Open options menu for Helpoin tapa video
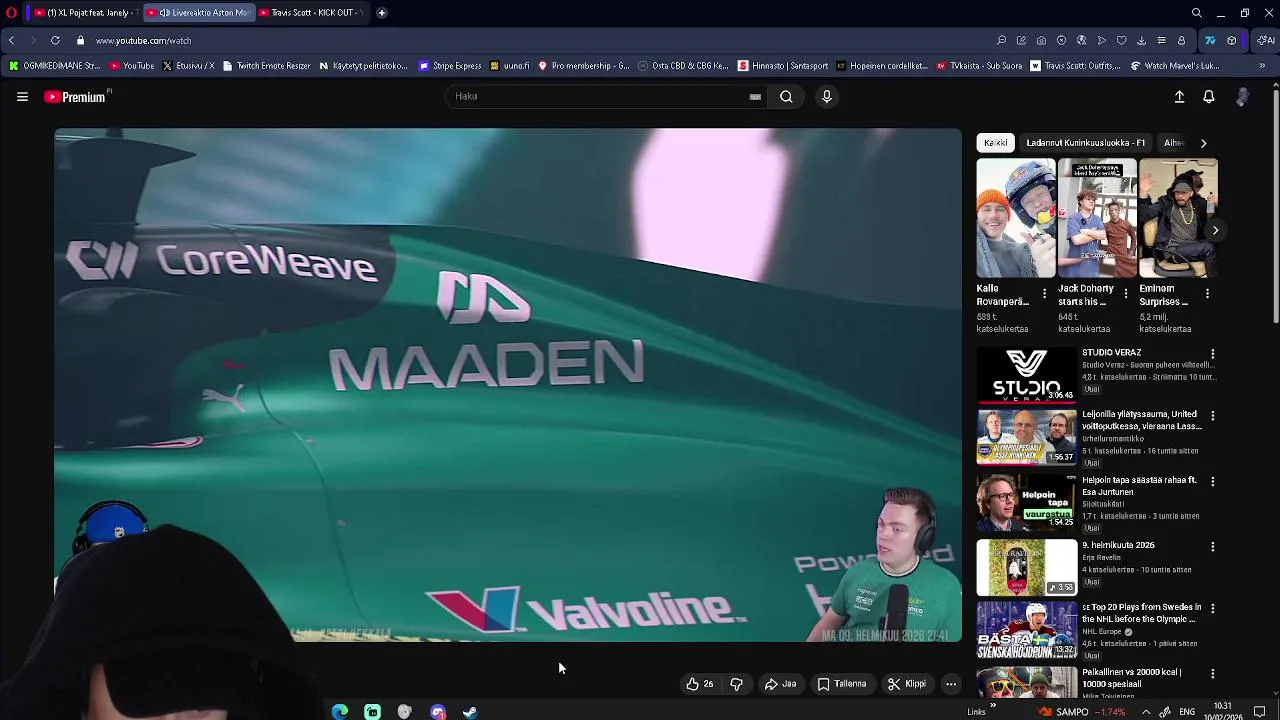1280x720 pixels. 1213,482
